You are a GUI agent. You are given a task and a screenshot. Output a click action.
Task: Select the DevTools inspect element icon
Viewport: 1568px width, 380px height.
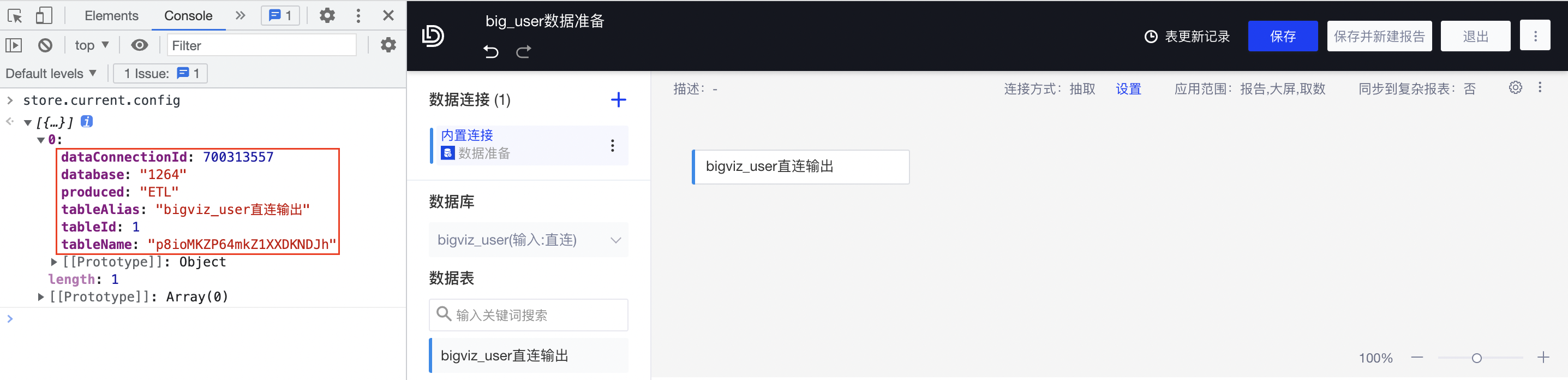coord(15,15)
